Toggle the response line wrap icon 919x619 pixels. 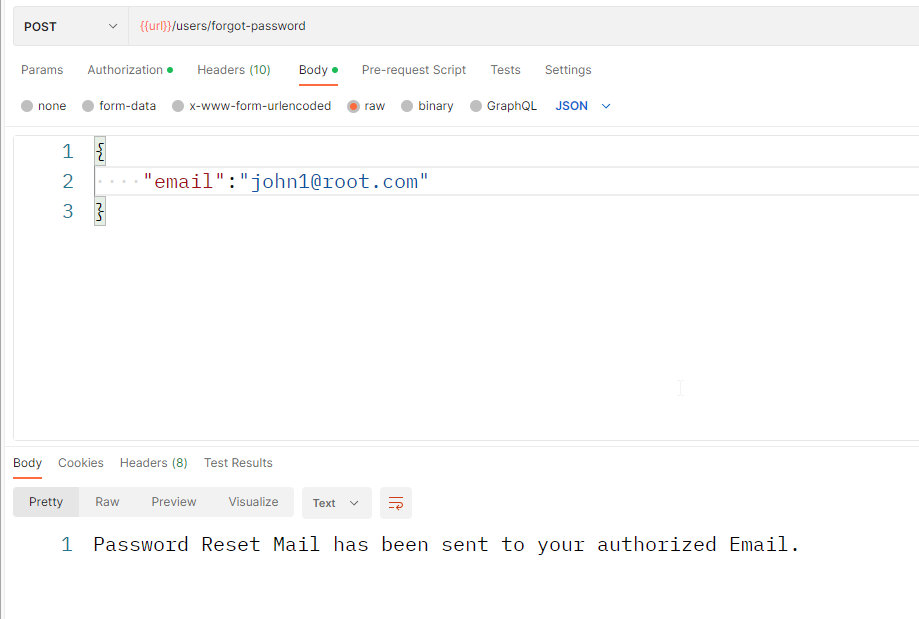pyautogui.click(x=396, y=503)
